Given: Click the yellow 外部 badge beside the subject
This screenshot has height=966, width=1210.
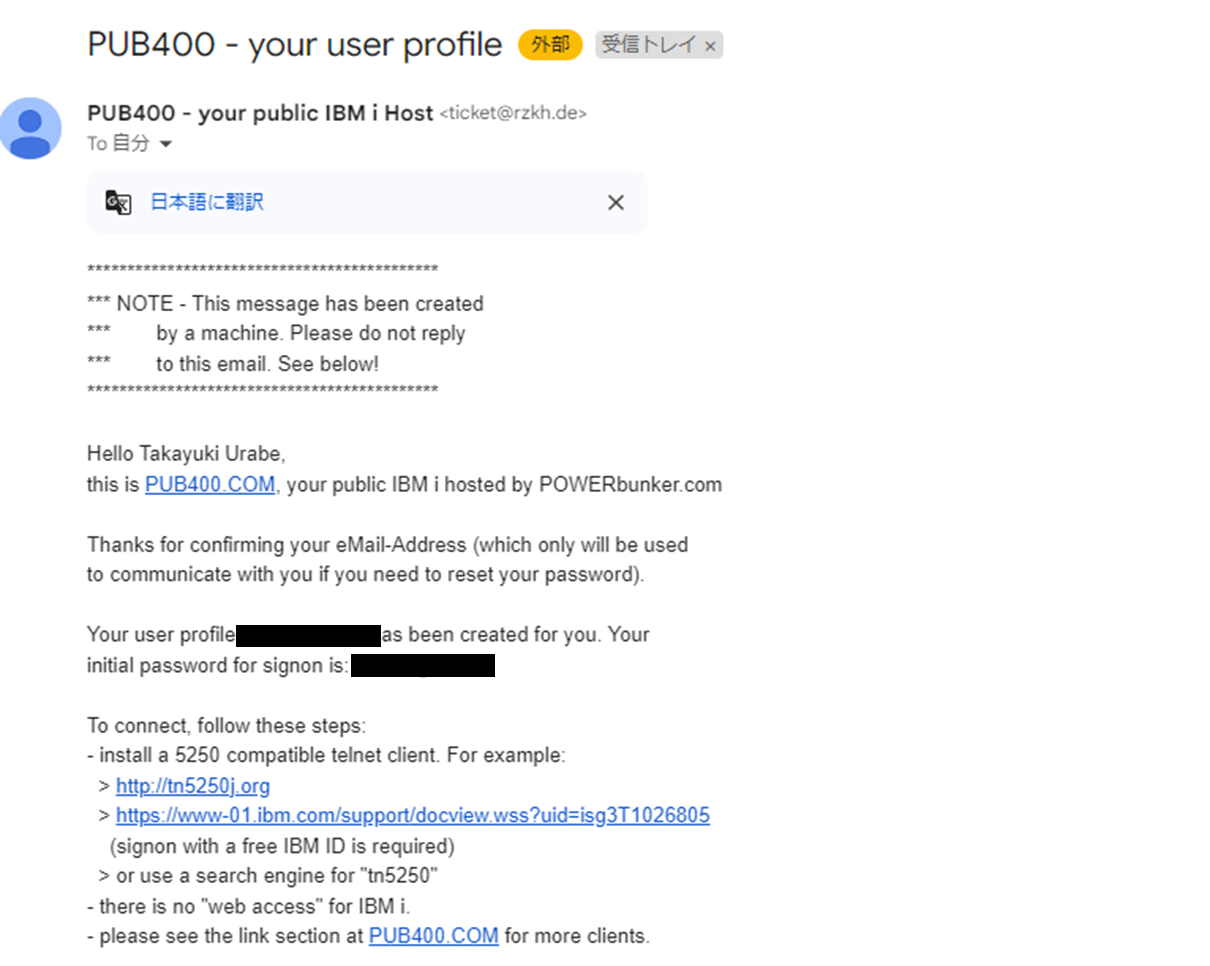Looking at the screenshot, I should tap(549, 44).
